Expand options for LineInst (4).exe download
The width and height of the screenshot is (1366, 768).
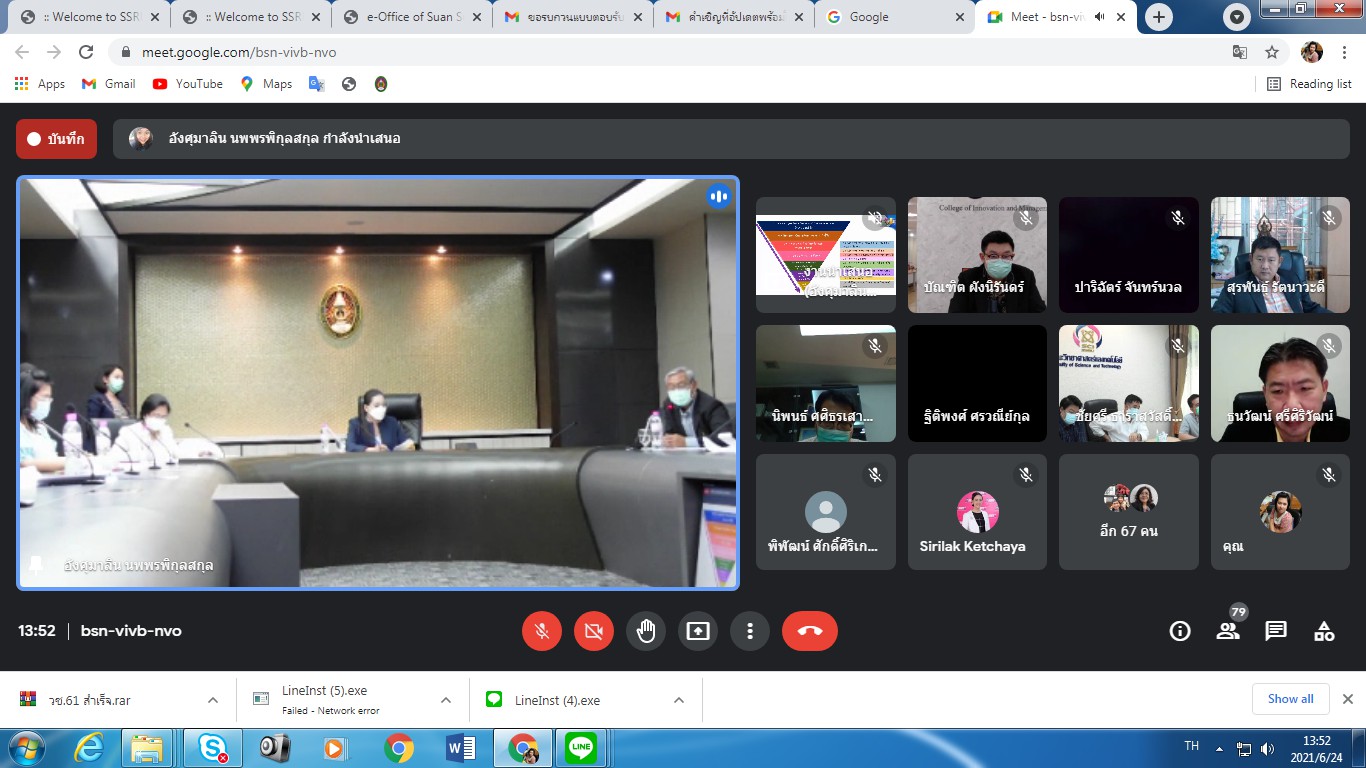(x=679, y=700)
